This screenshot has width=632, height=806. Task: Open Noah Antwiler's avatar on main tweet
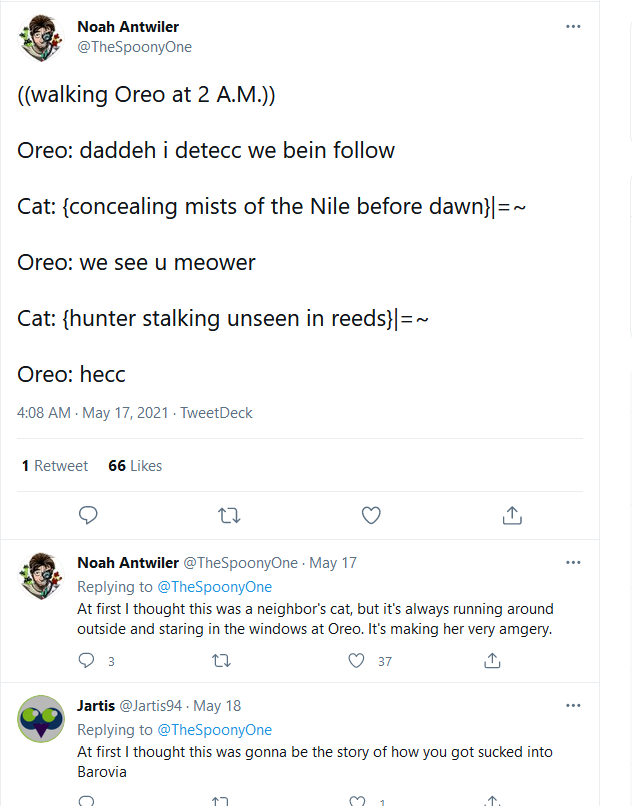42,39
